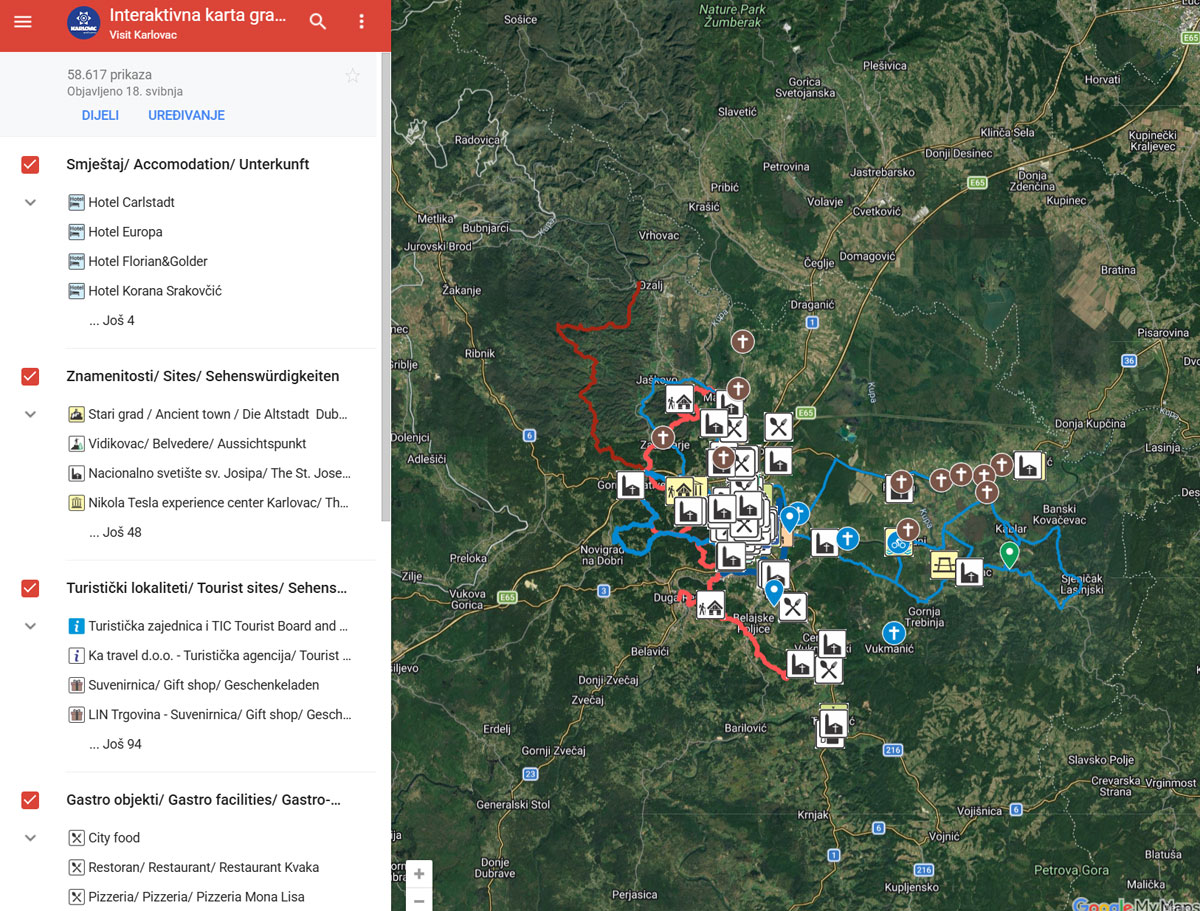
Task: Zoom in on the map
Action: 419,875
